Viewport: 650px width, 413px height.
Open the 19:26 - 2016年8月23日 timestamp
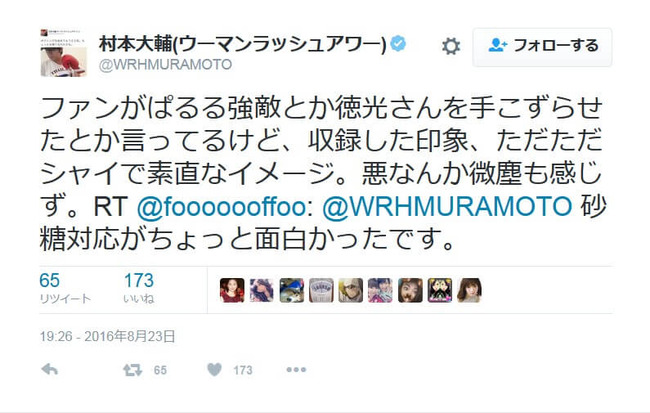tap(107, 336)
